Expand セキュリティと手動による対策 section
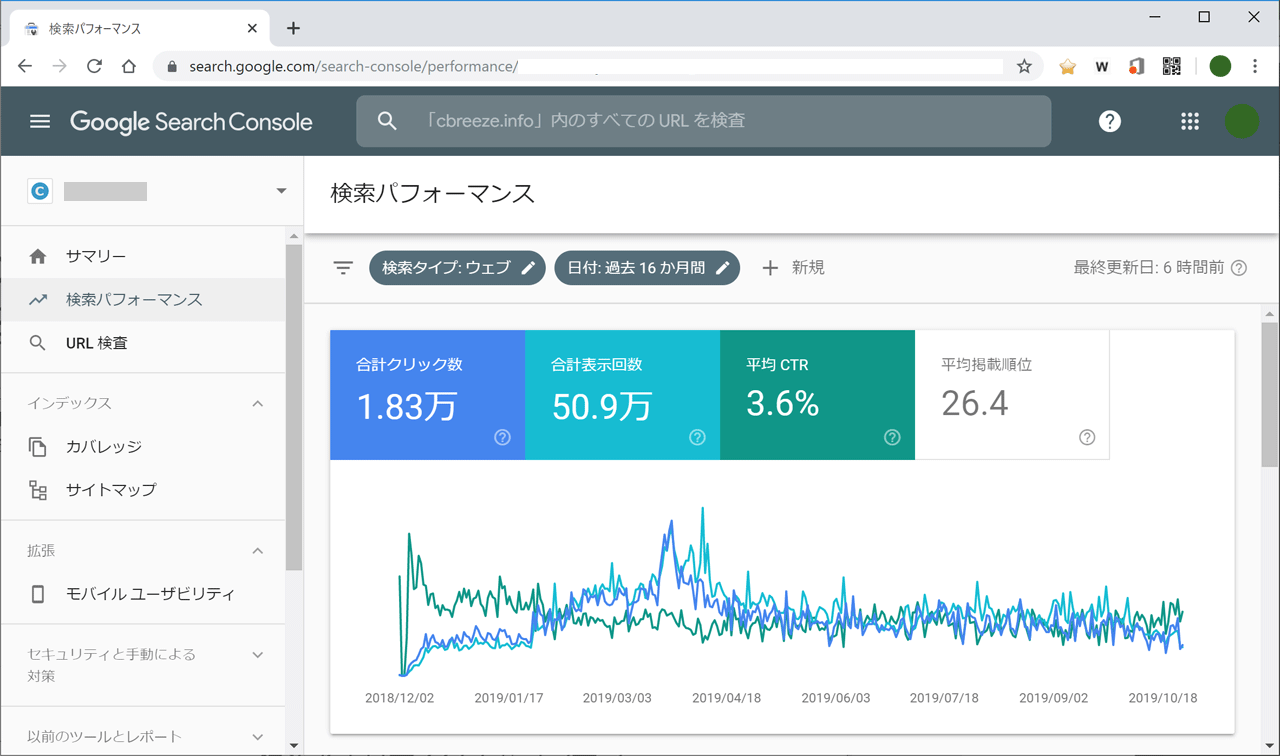This screenshot has width=1280, height=756. (x=257, y=655)
